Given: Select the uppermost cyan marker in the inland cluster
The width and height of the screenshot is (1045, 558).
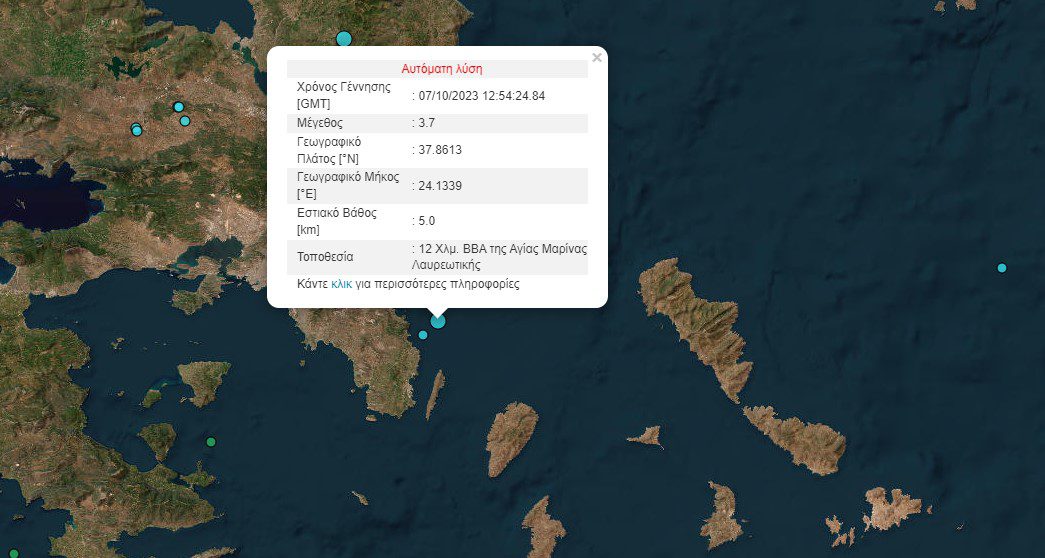Looking at the screenshot, I should pyautogui.click(x=179, y=107).
